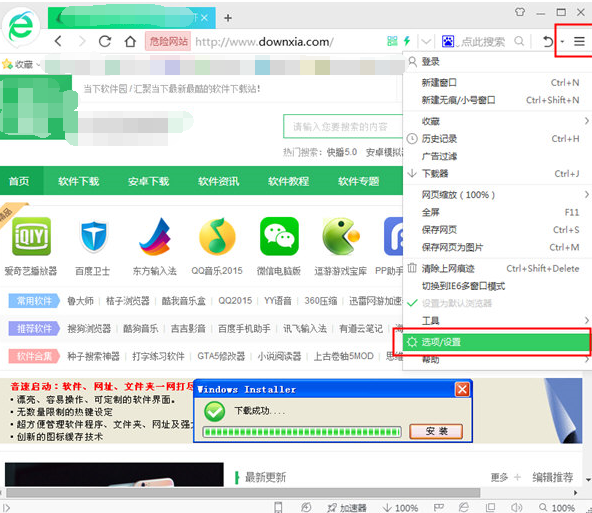This screenshot has width=592, height=513.
Task: Choose 保存网页 in the menu
Action: click(x=497, y=230)
